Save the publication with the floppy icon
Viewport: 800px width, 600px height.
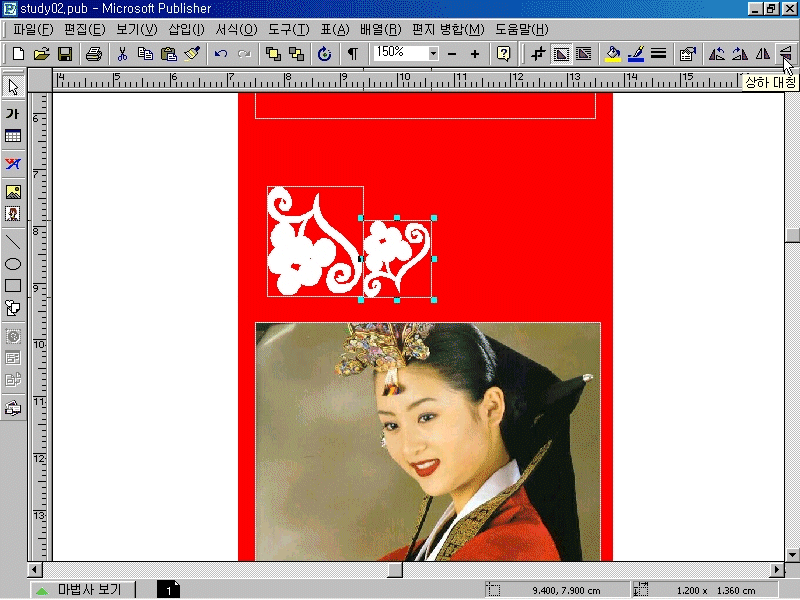(65, 54)
